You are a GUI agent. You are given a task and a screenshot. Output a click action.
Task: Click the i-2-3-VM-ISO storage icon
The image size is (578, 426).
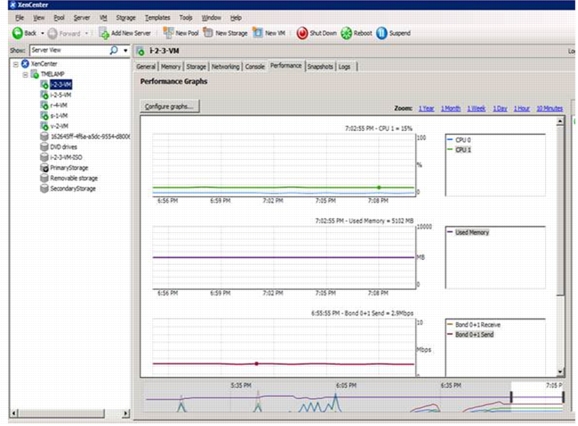tap(44, 157)
